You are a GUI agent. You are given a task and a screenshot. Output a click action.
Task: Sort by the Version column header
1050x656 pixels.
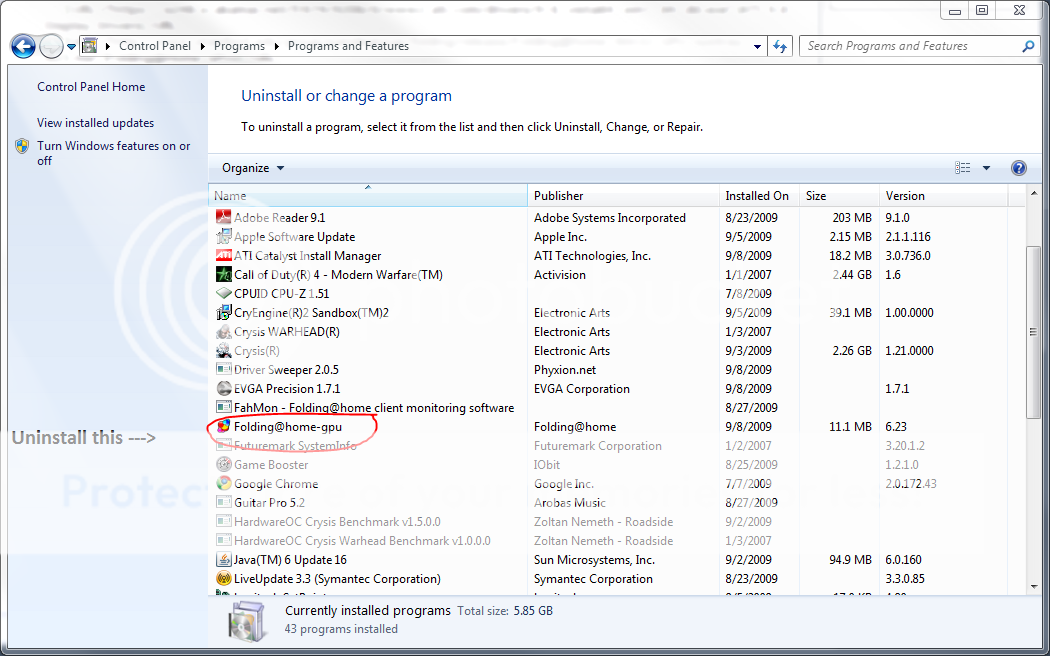(x=943, y=195)
